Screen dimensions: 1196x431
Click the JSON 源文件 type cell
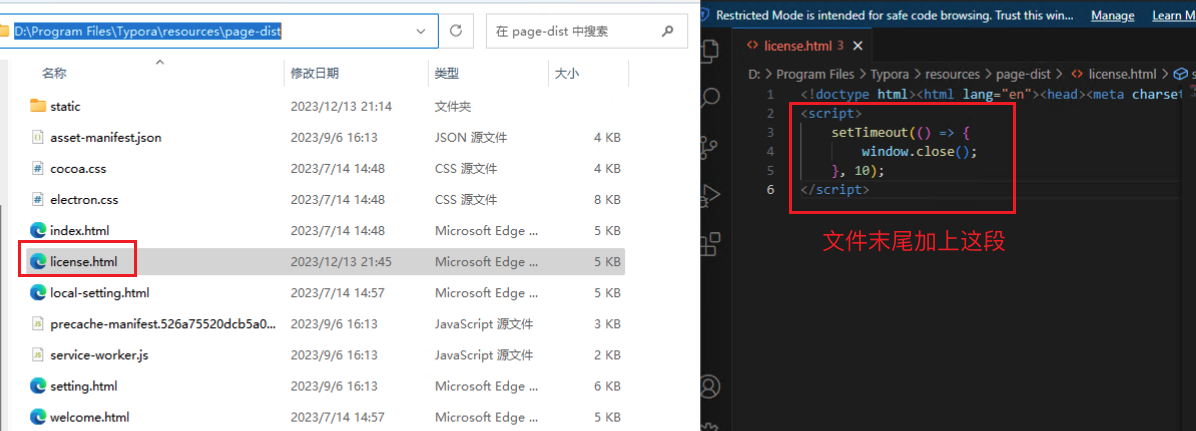(471, 137)
